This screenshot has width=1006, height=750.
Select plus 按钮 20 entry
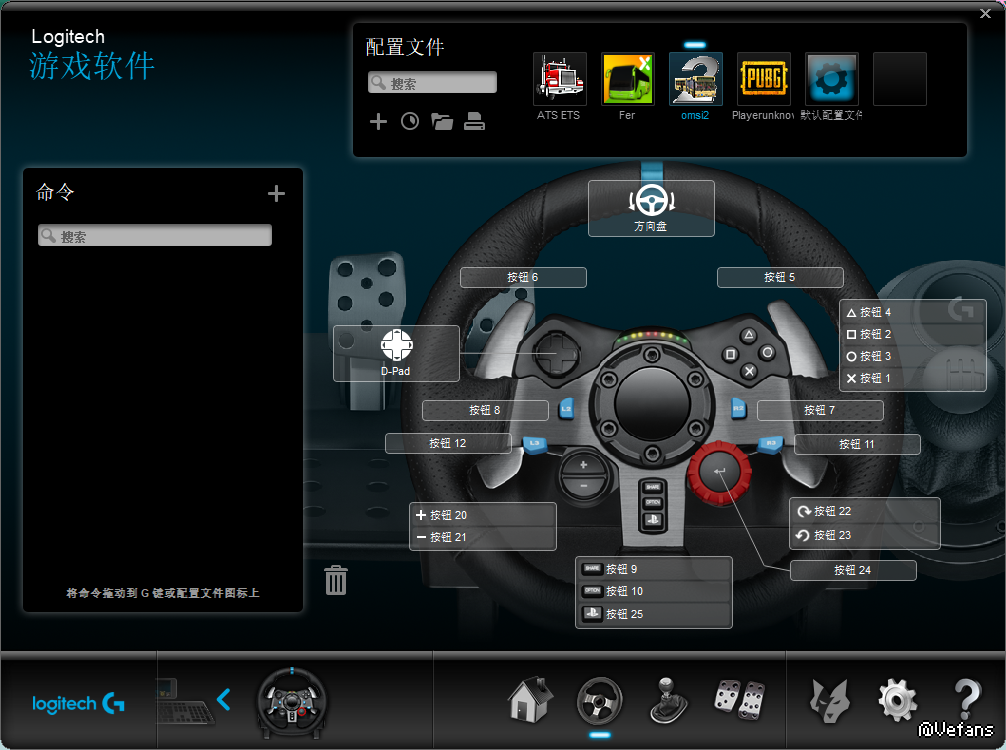coord(482,515)
